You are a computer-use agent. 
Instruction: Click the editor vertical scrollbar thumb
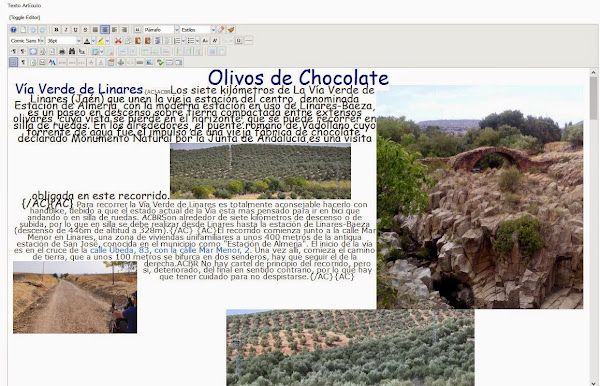(x=593, y=98)
